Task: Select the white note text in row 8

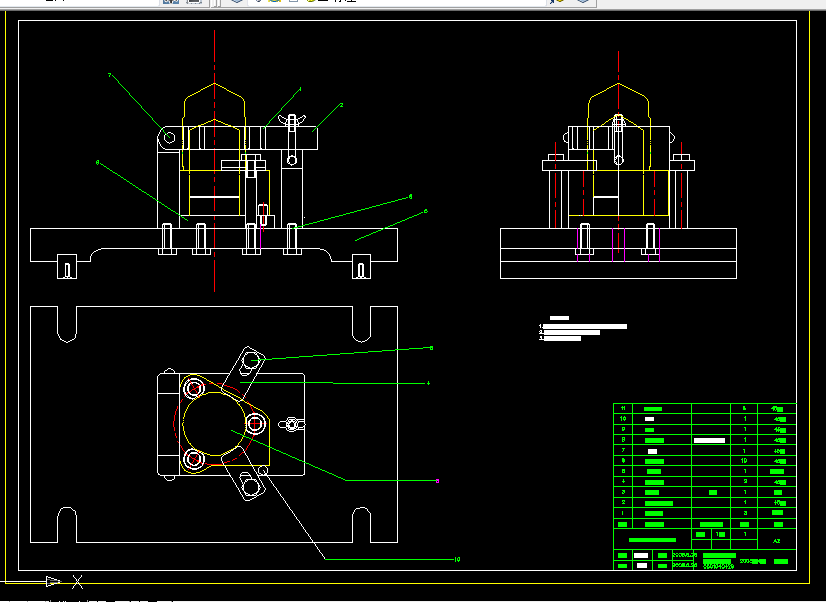Action: 709,440
